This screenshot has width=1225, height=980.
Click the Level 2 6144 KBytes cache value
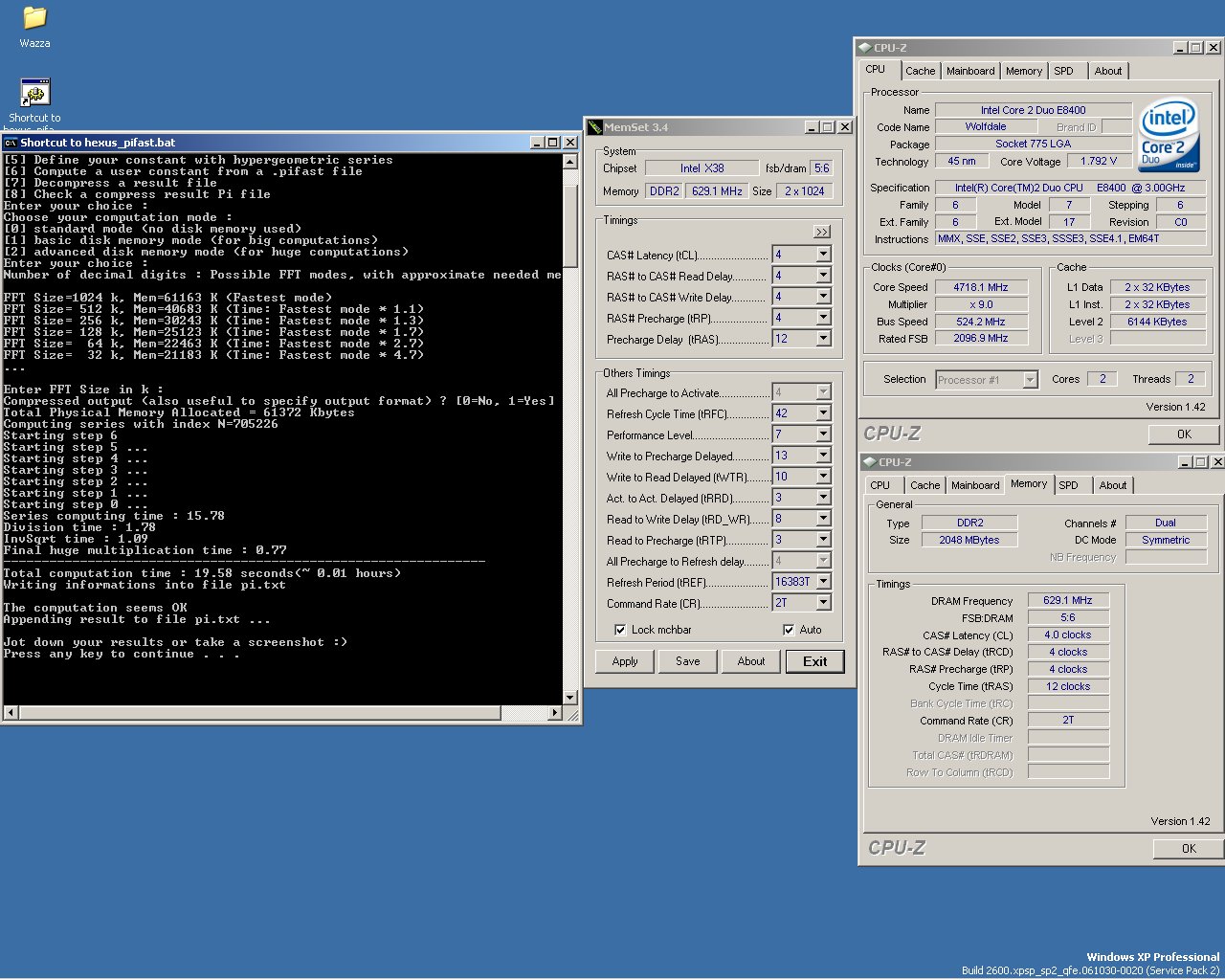tap(1157, 322)
